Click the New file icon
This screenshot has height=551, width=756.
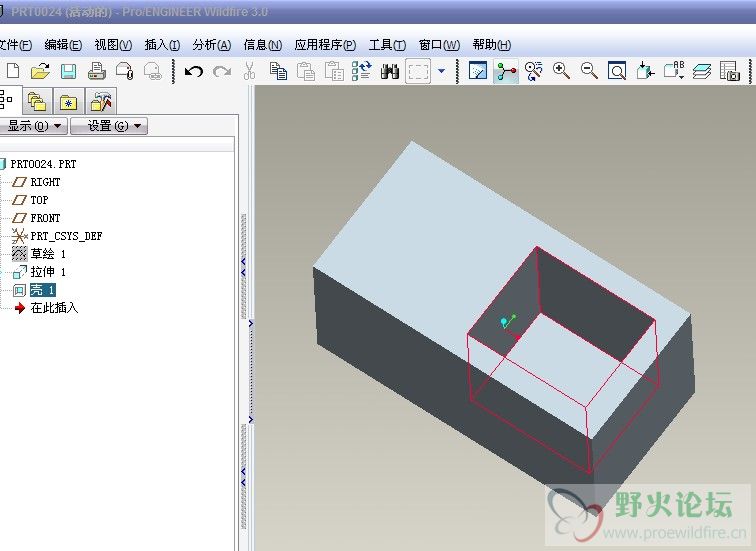tap(14, 71)
